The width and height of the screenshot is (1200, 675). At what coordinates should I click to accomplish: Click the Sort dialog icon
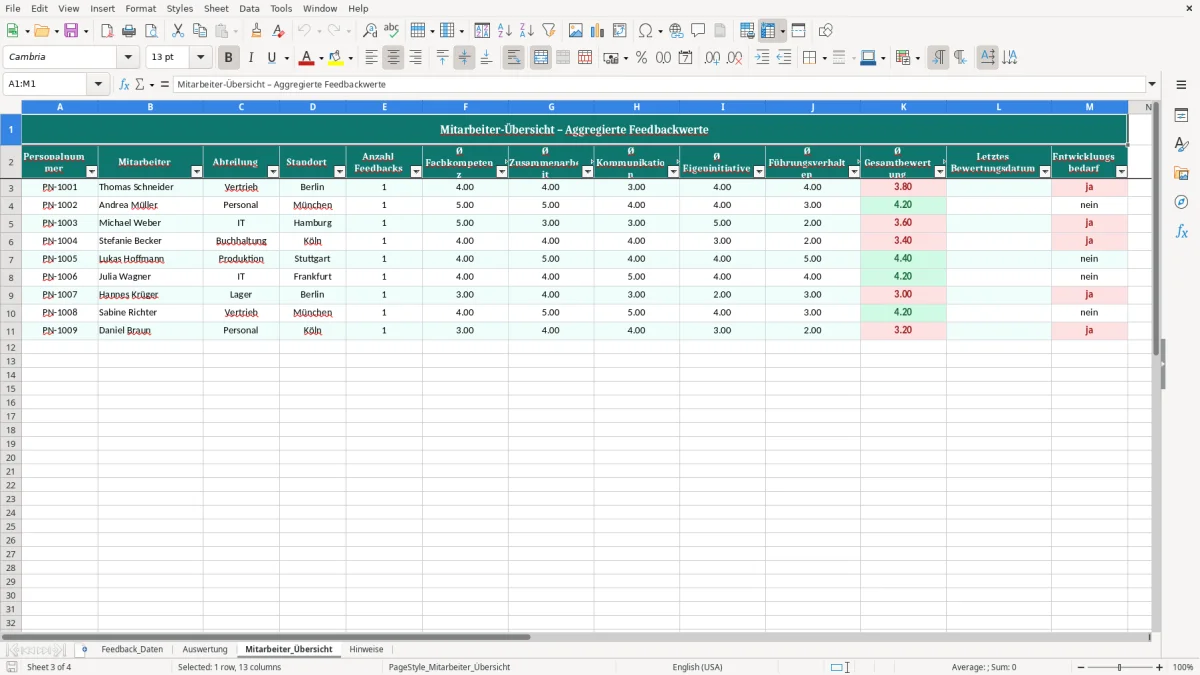tap(482, 31)
